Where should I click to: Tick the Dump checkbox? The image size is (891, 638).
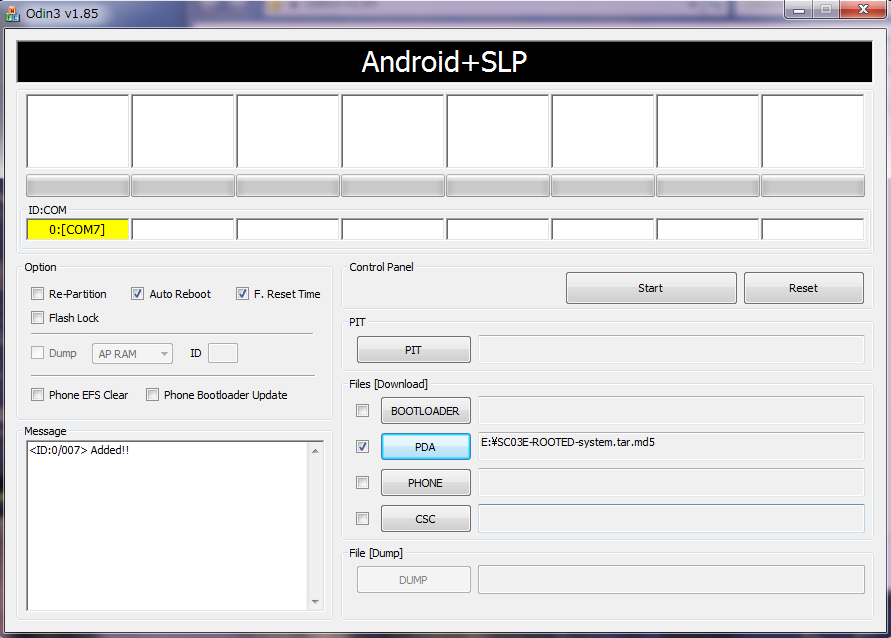click(38, 353)
